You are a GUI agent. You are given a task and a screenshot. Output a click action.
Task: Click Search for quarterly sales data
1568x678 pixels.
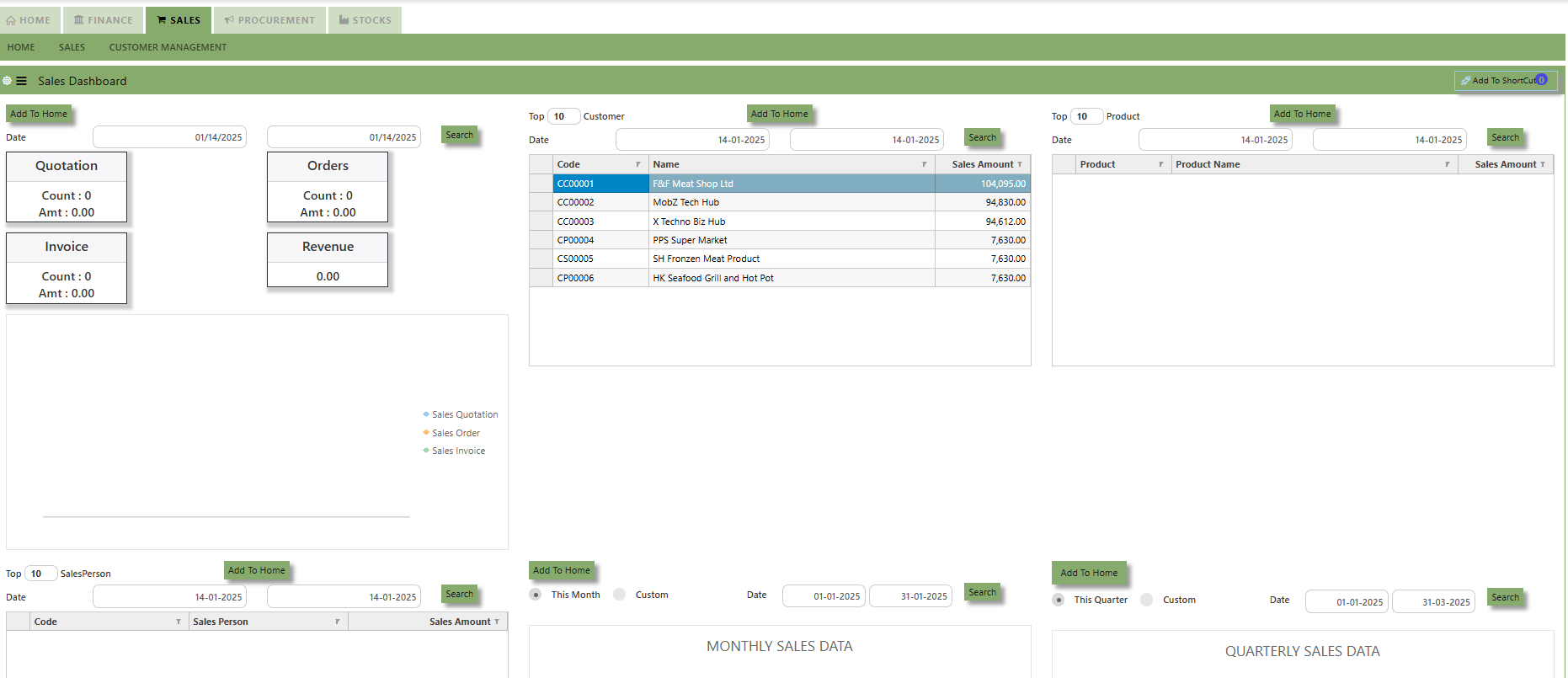(x=1506, y=597)
